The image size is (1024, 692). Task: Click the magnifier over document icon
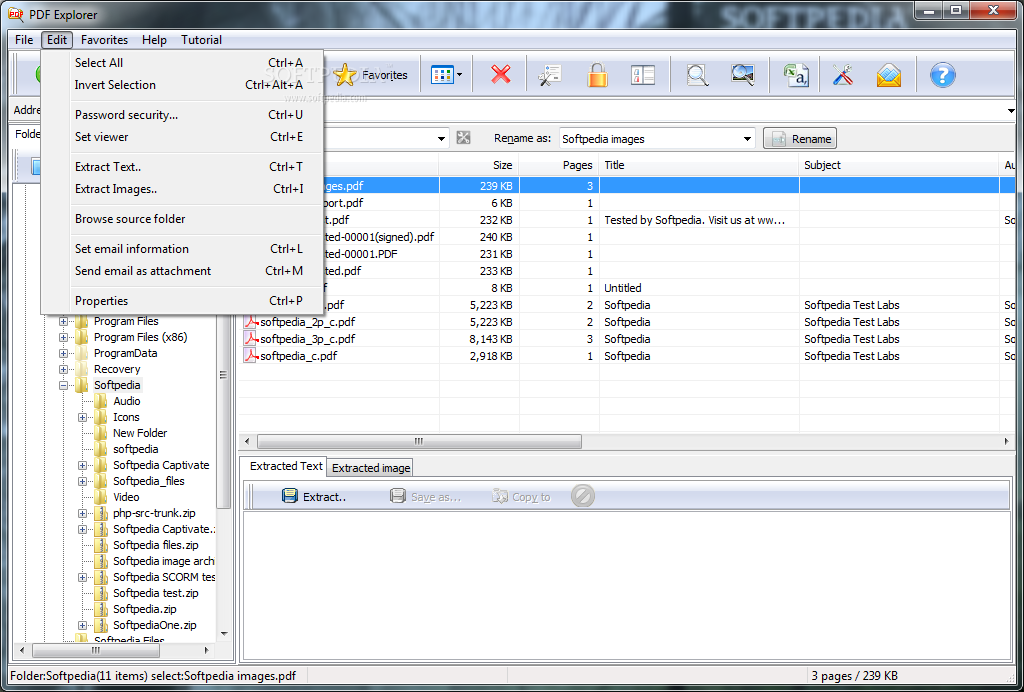pos(697,75)
